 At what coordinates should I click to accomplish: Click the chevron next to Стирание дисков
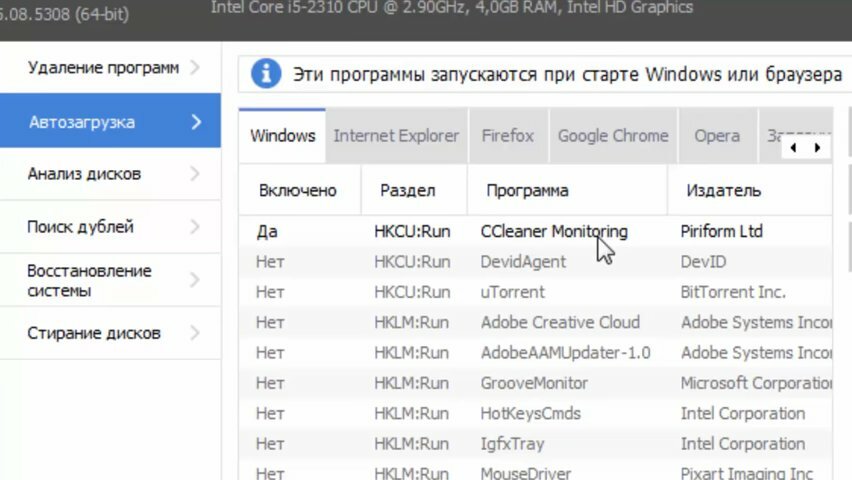[x=195, y=333]
